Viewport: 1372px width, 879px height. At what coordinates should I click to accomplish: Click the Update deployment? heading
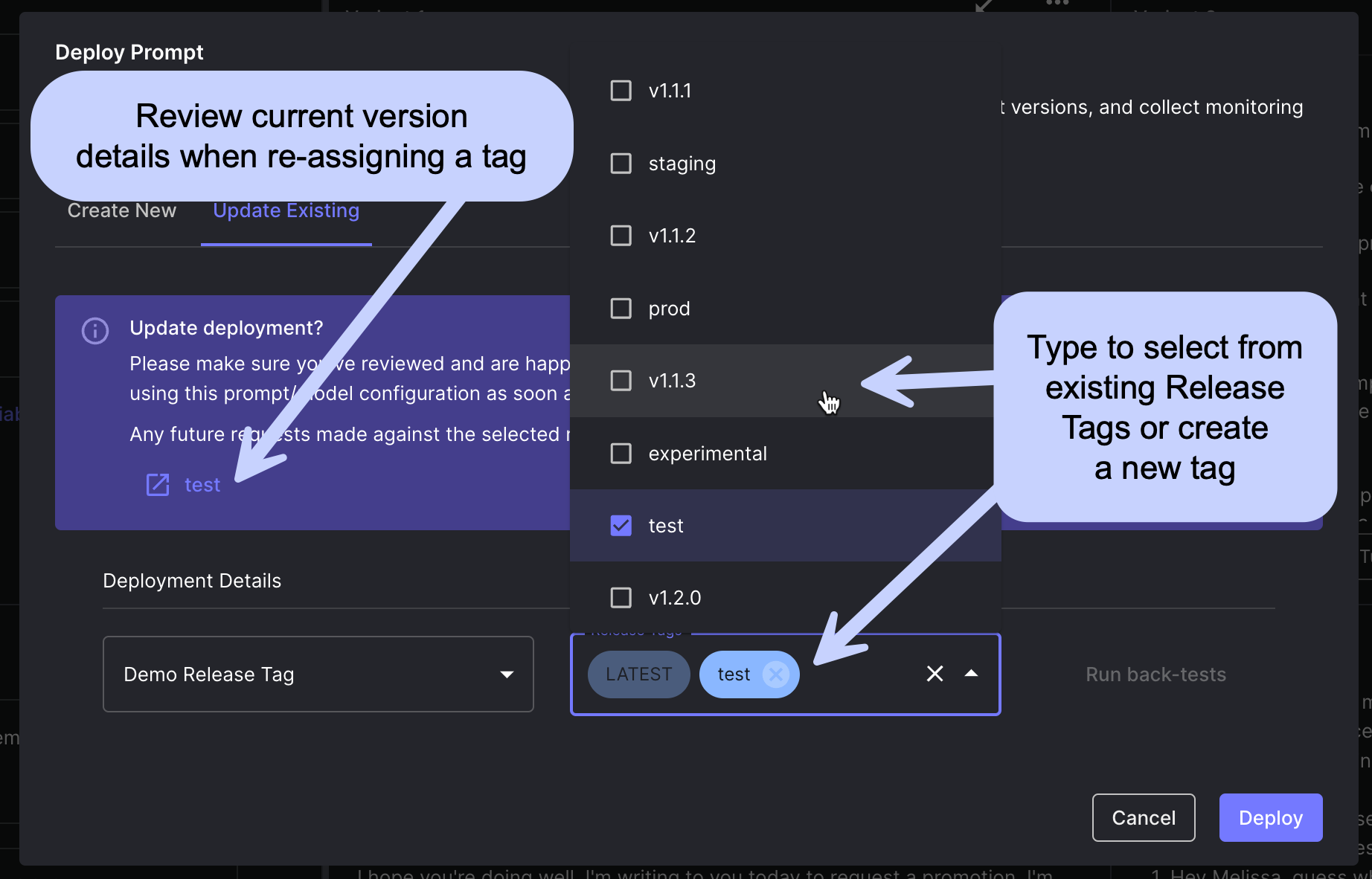tap(226, 328)
